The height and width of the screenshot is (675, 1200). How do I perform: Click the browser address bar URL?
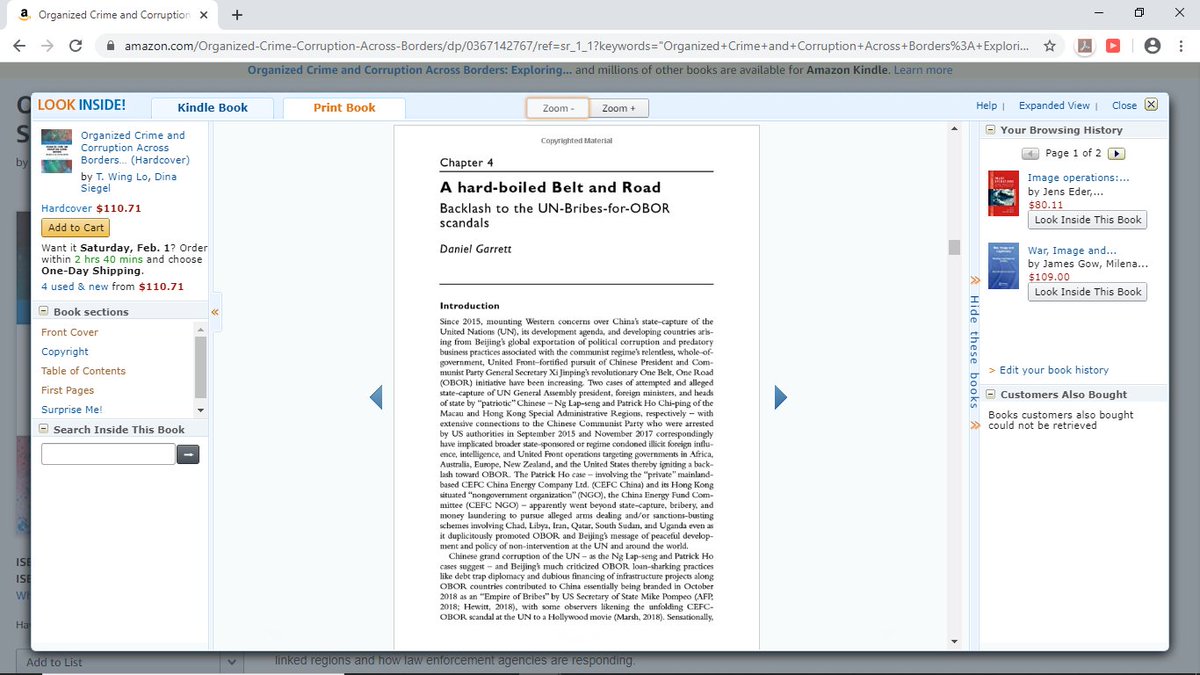click(575, 46)
